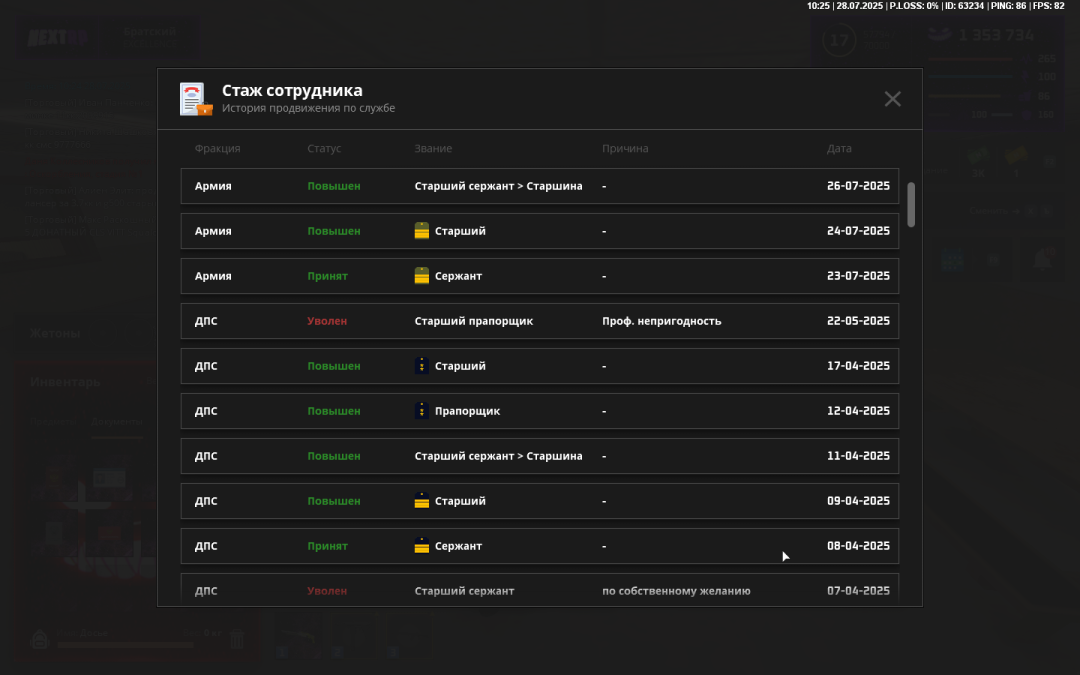Click rank Старший прапорщик
The image size is (1080, 675).
(473, 321)
